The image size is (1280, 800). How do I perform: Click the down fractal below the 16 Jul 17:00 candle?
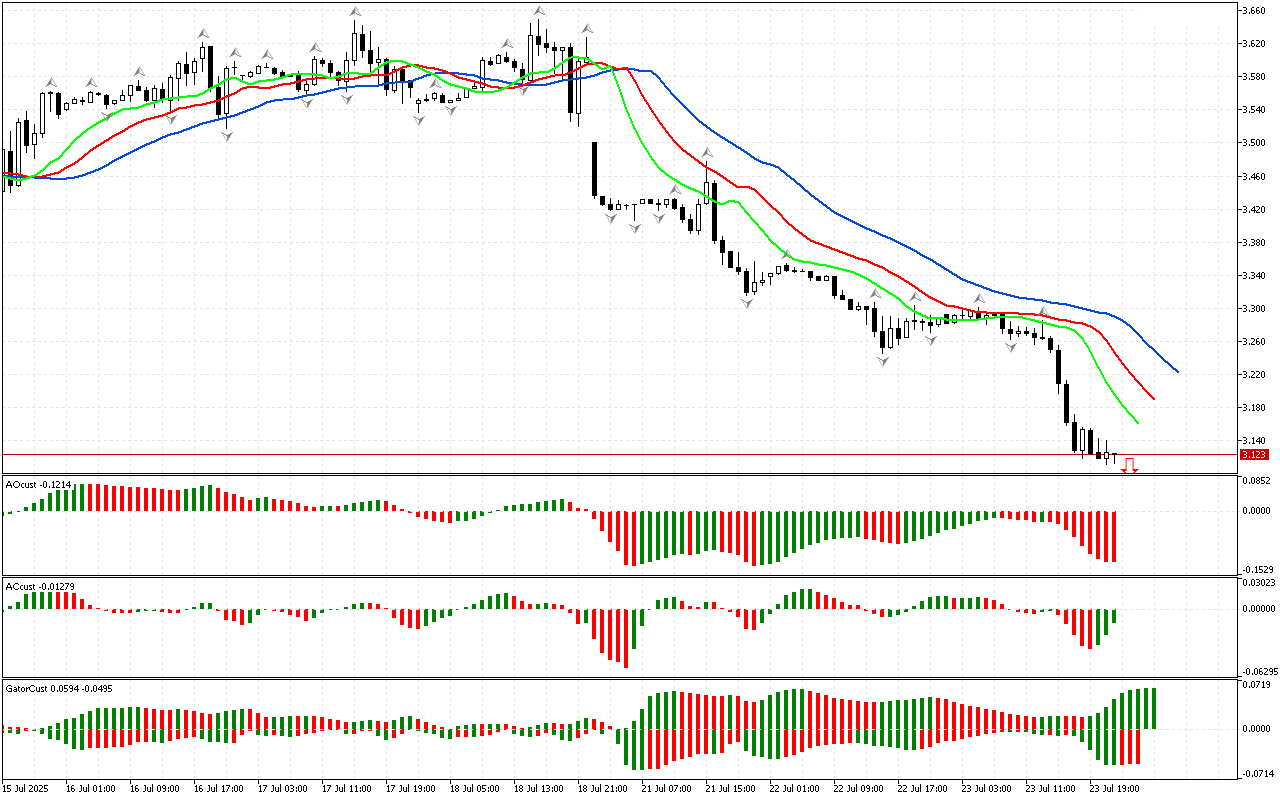click(227, 136)
